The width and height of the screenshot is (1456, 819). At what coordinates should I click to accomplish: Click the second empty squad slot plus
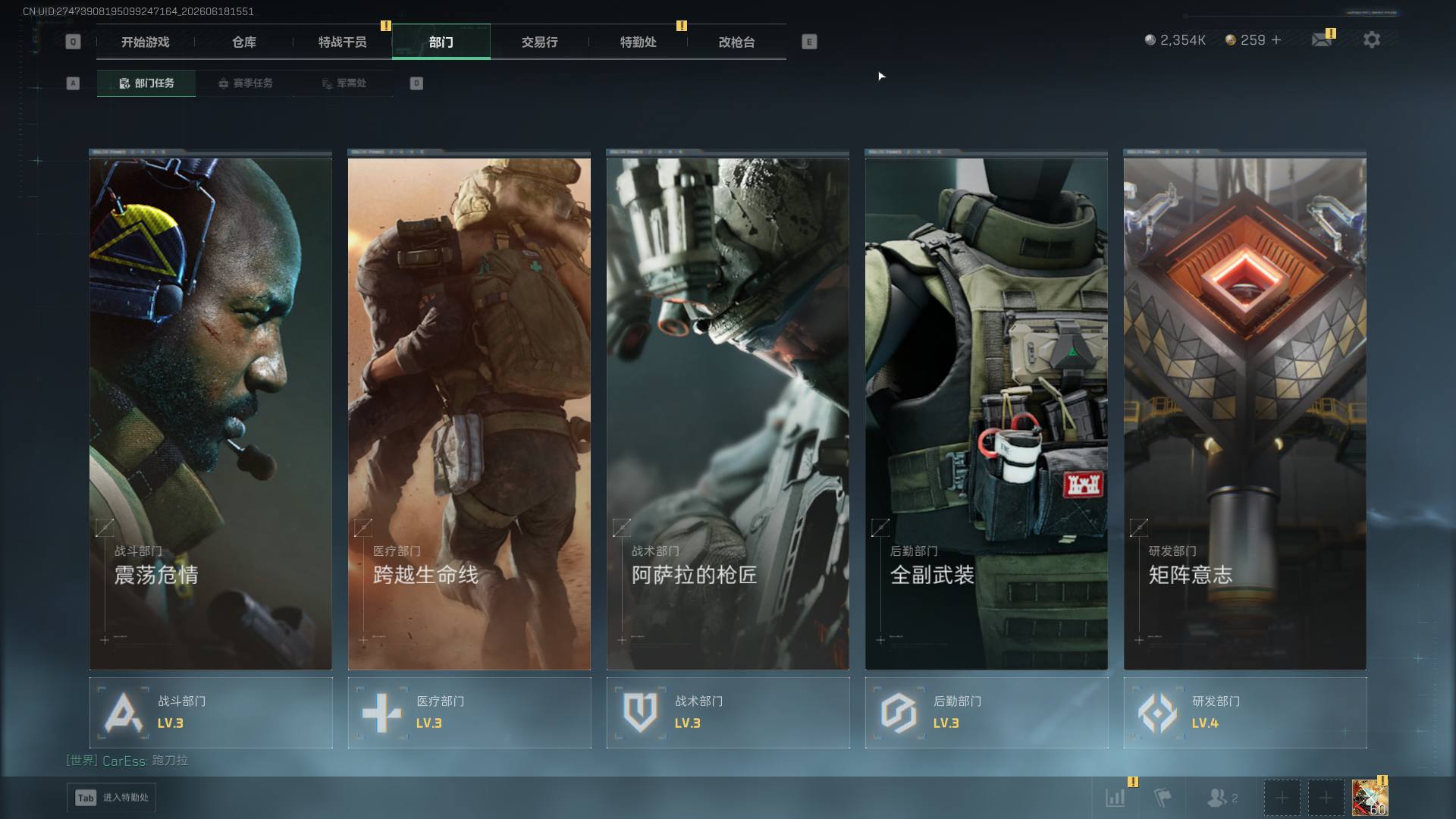tap(1326, 798)
